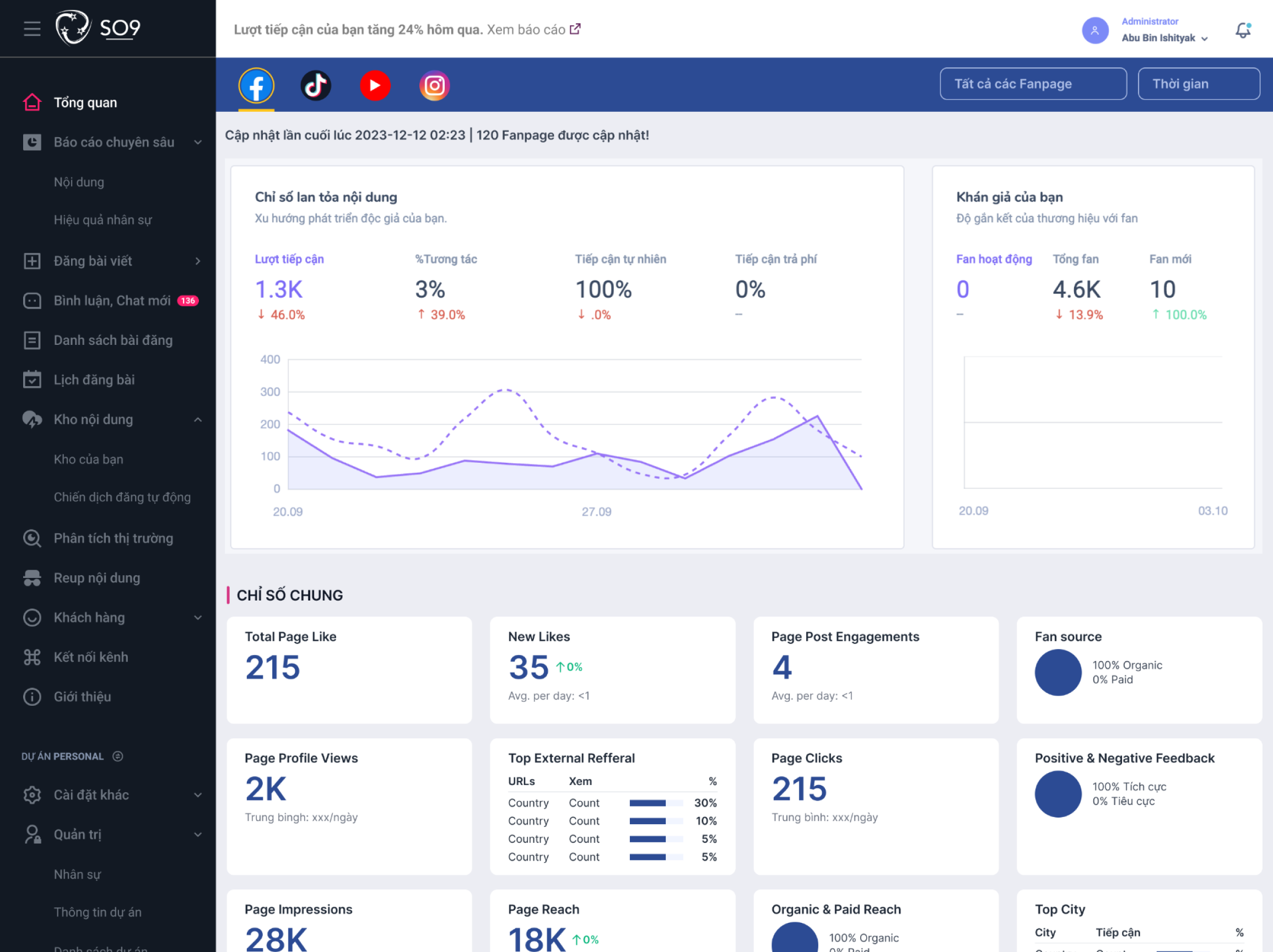Click the Page Profile Views 2K value

tap(265, 788)
